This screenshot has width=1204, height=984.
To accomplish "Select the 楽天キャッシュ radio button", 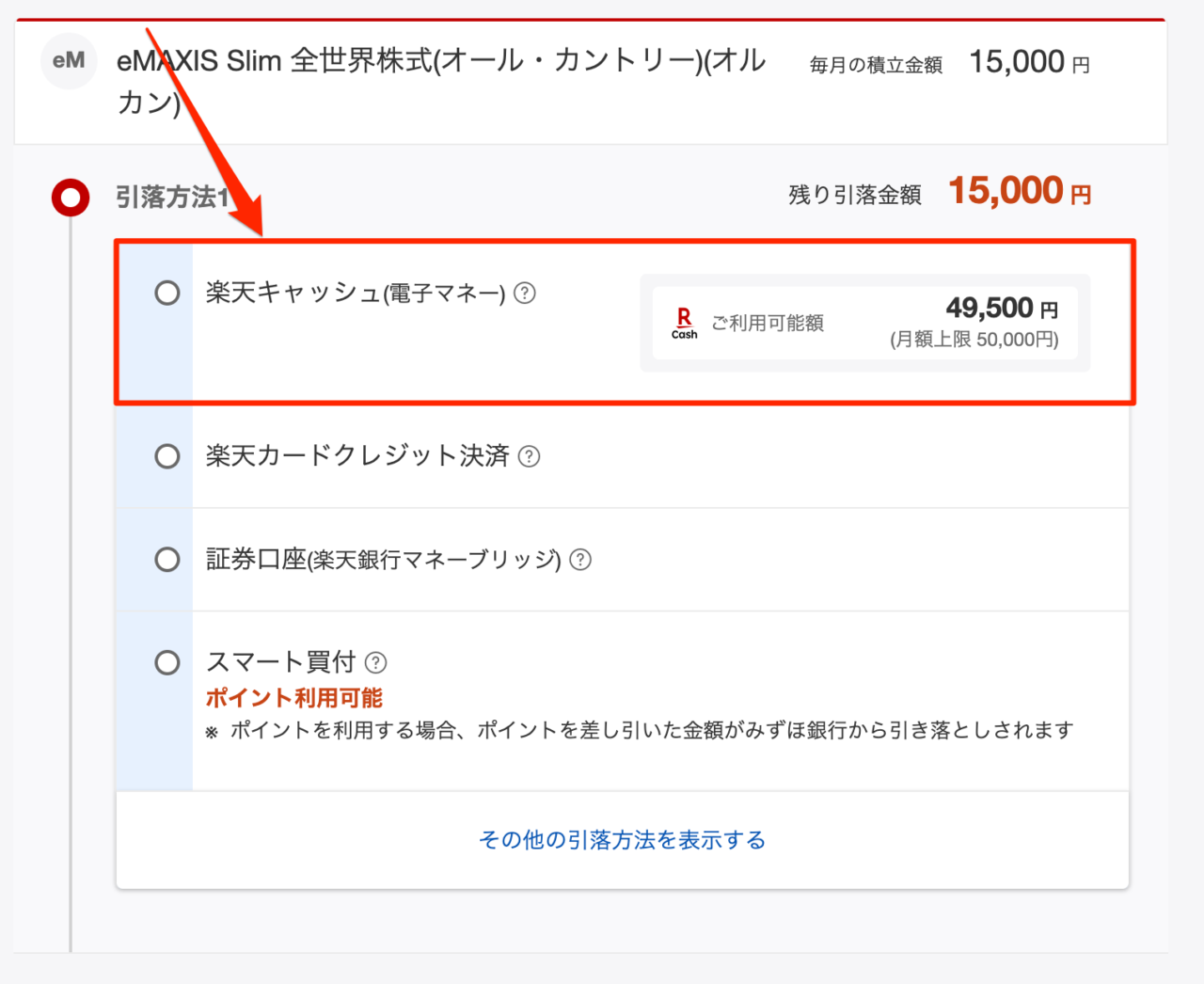I will pos(167,293).
